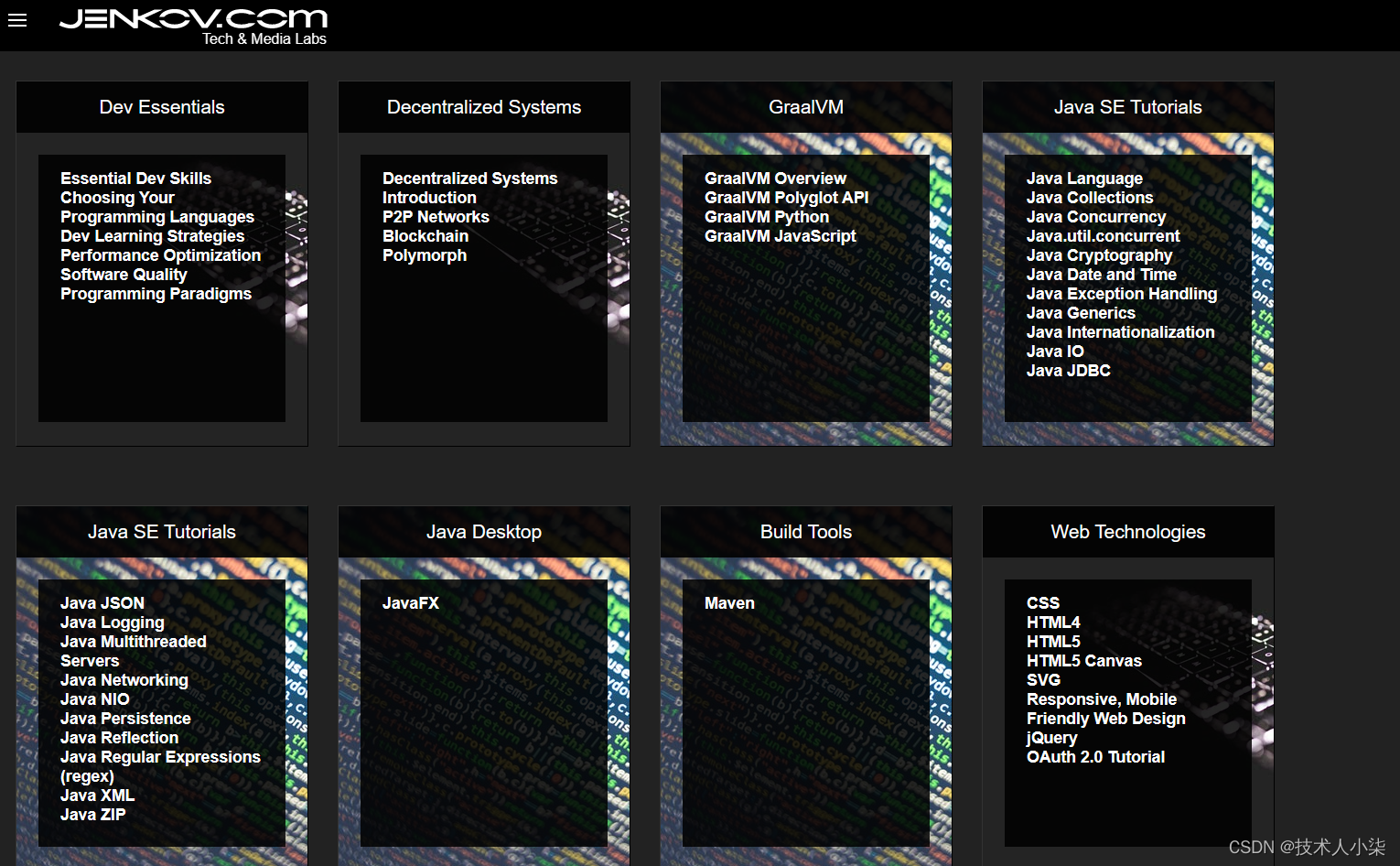Open jQuery tutorial link

[x=1052, y=738]
